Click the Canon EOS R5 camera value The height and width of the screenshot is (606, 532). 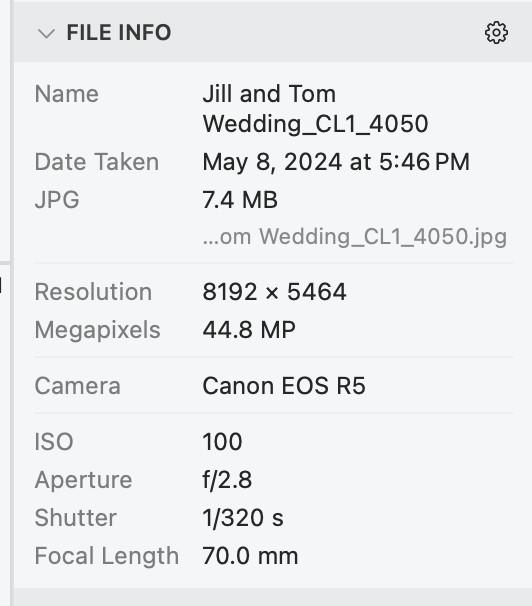(x=284, y=386)
